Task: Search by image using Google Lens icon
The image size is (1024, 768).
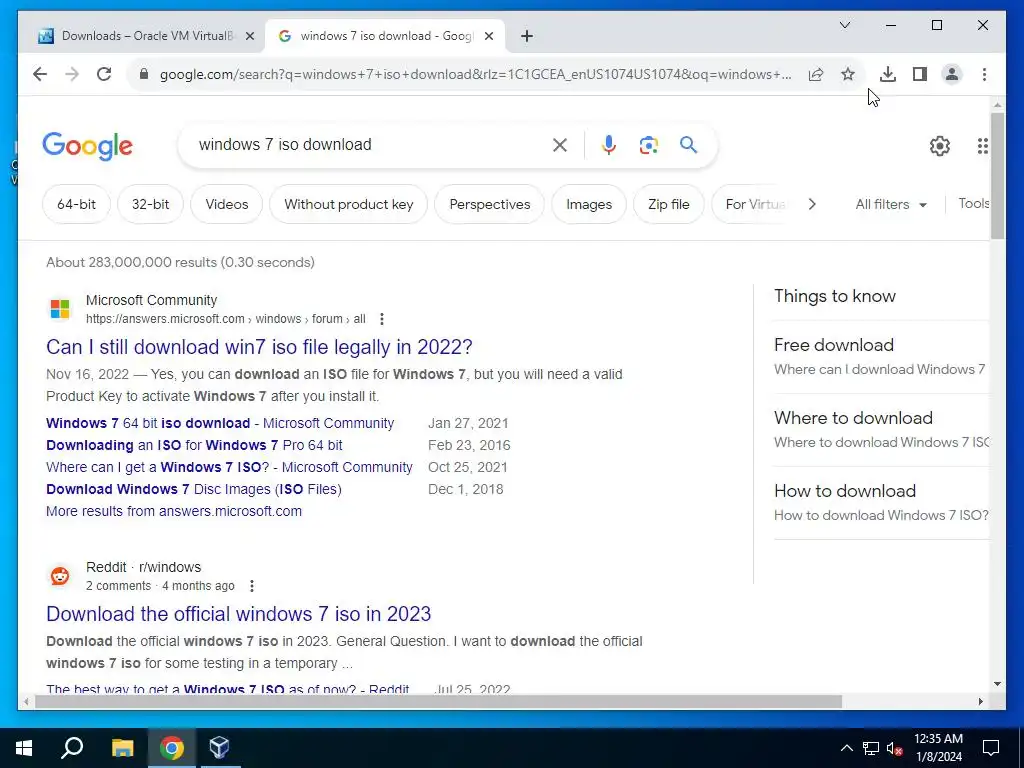Action: 648,145
